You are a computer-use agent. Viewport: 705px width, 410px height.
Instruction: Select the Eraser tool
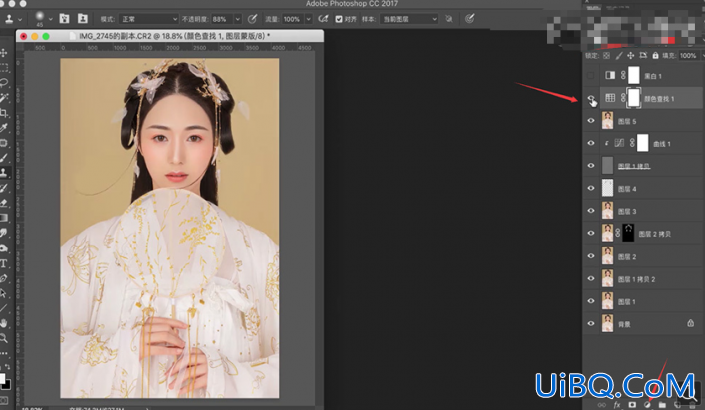pos(4,203)
